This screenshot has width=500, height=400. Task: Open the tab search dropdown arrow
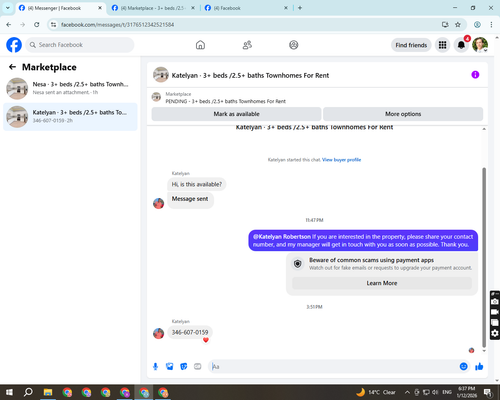coord(7,8)
